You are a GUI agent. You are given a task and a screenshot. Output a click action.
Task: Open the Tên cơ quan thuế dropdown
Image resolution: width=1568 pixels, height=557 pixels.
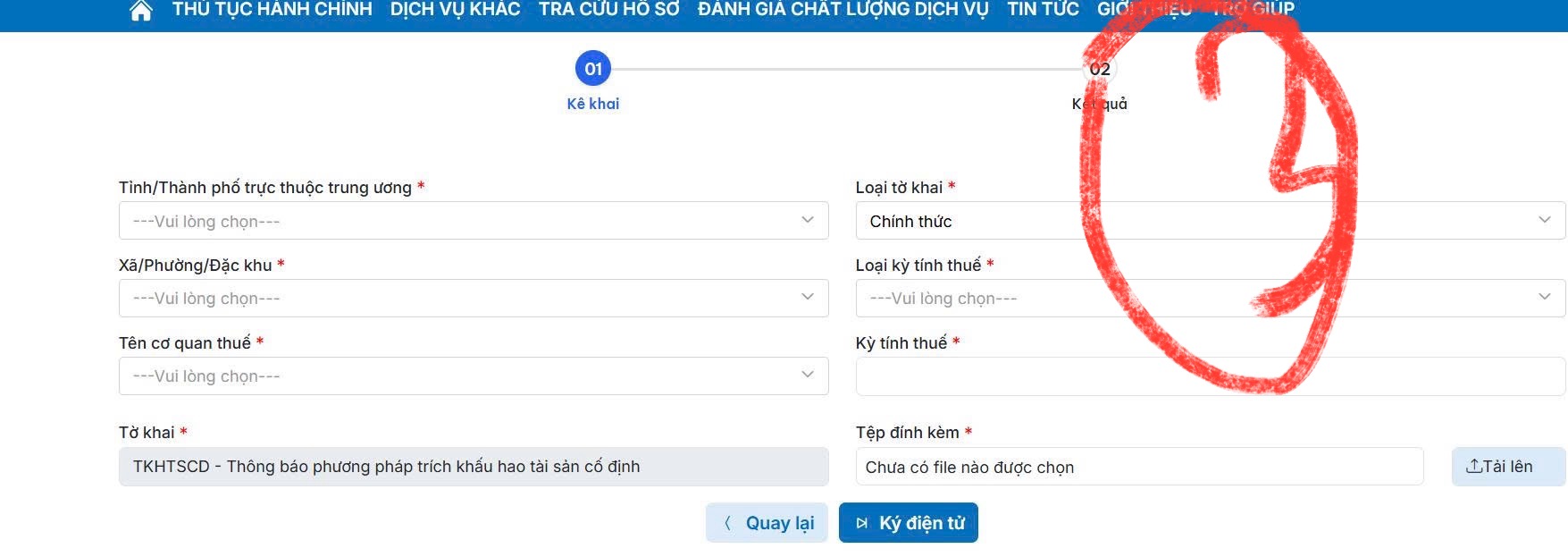(473, 376)
